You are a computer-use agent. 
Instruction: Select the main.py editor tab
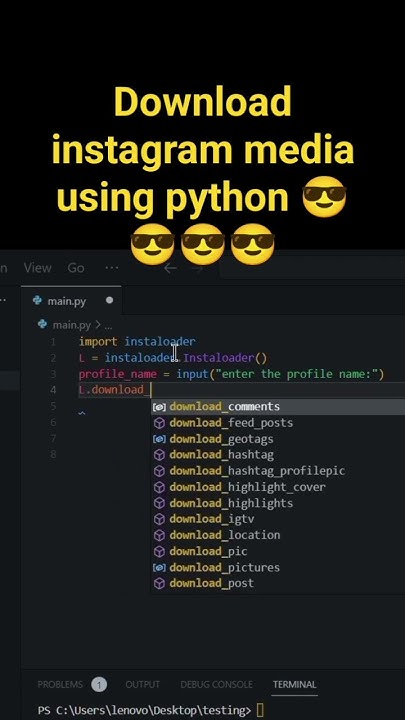pyautogui.click(x=71, y=301)
